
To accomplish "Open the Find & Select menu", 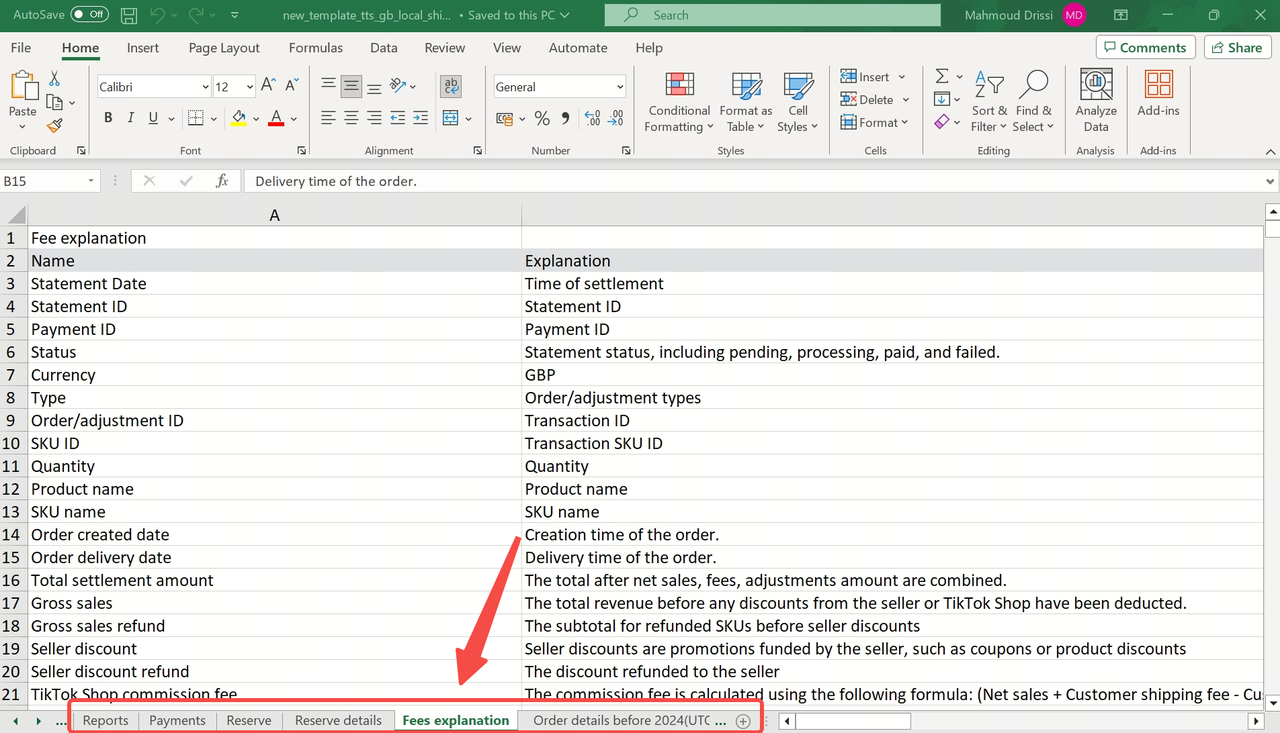I will (1033, 101).
